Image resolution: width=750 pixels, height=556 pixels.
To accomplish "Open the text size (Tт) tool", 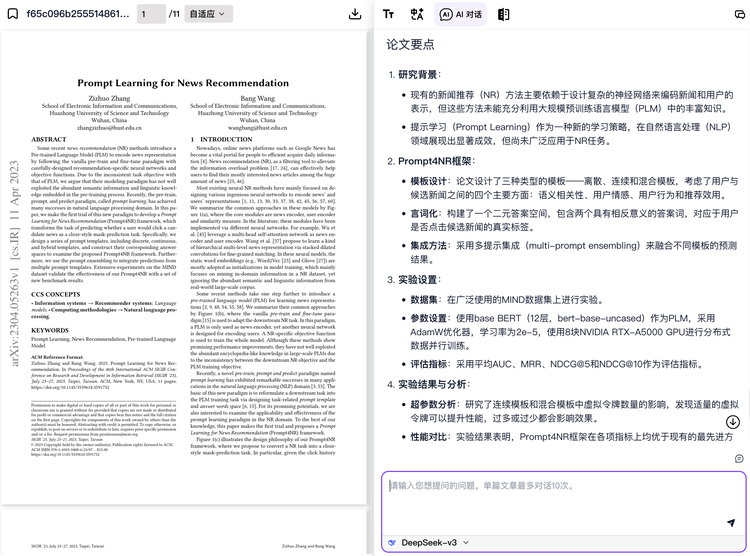I will click(388, 14).
